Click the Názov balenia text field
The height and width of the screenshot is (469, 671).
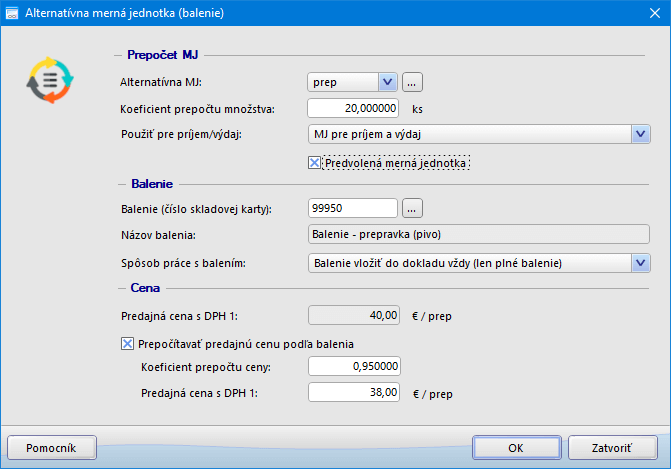478,236
